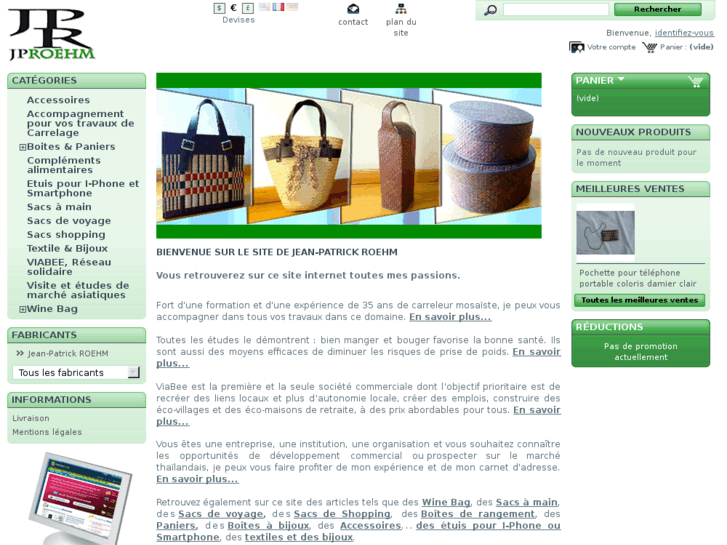
Task: Open the Sacs shopping category
Action: pos(66,235)
